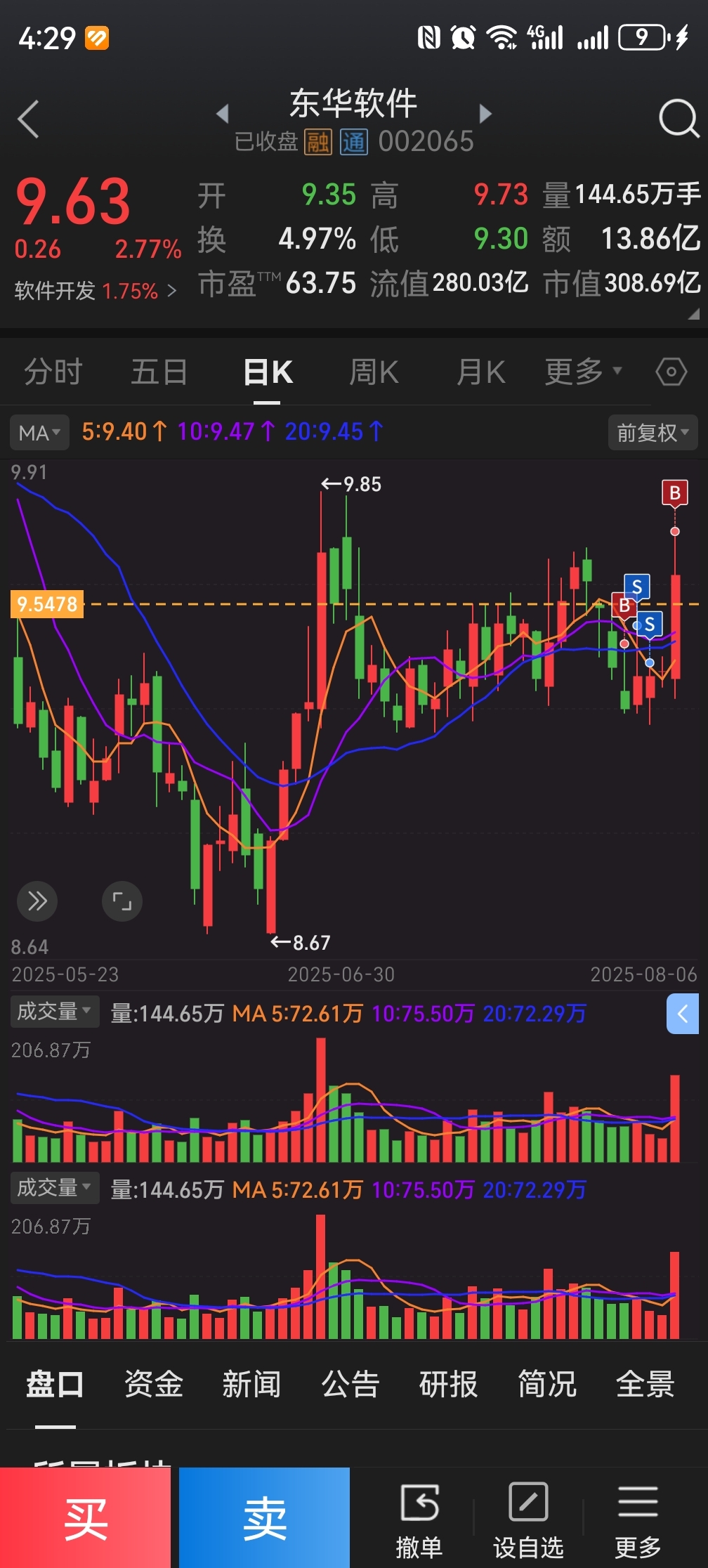Open 软件开发 sector link

[96, 291]
